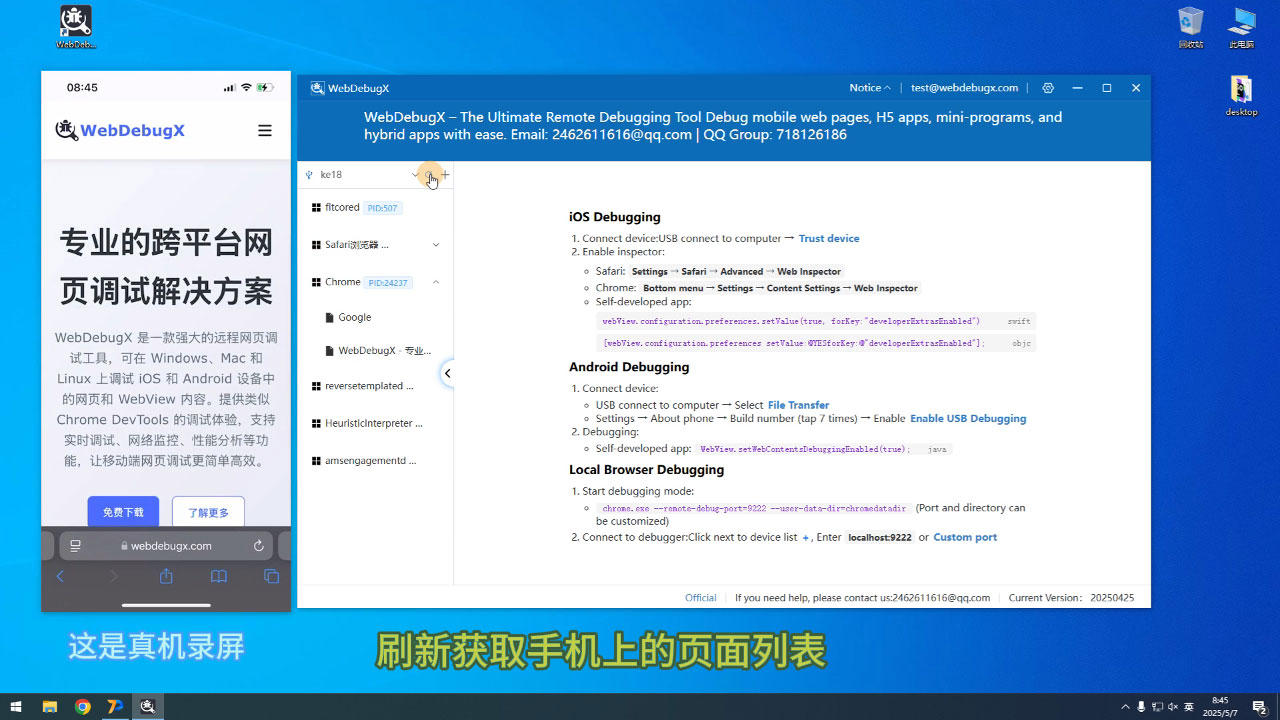Click the network tray icon
The height and width of the screenshot is (720, 1280).
1158,707
